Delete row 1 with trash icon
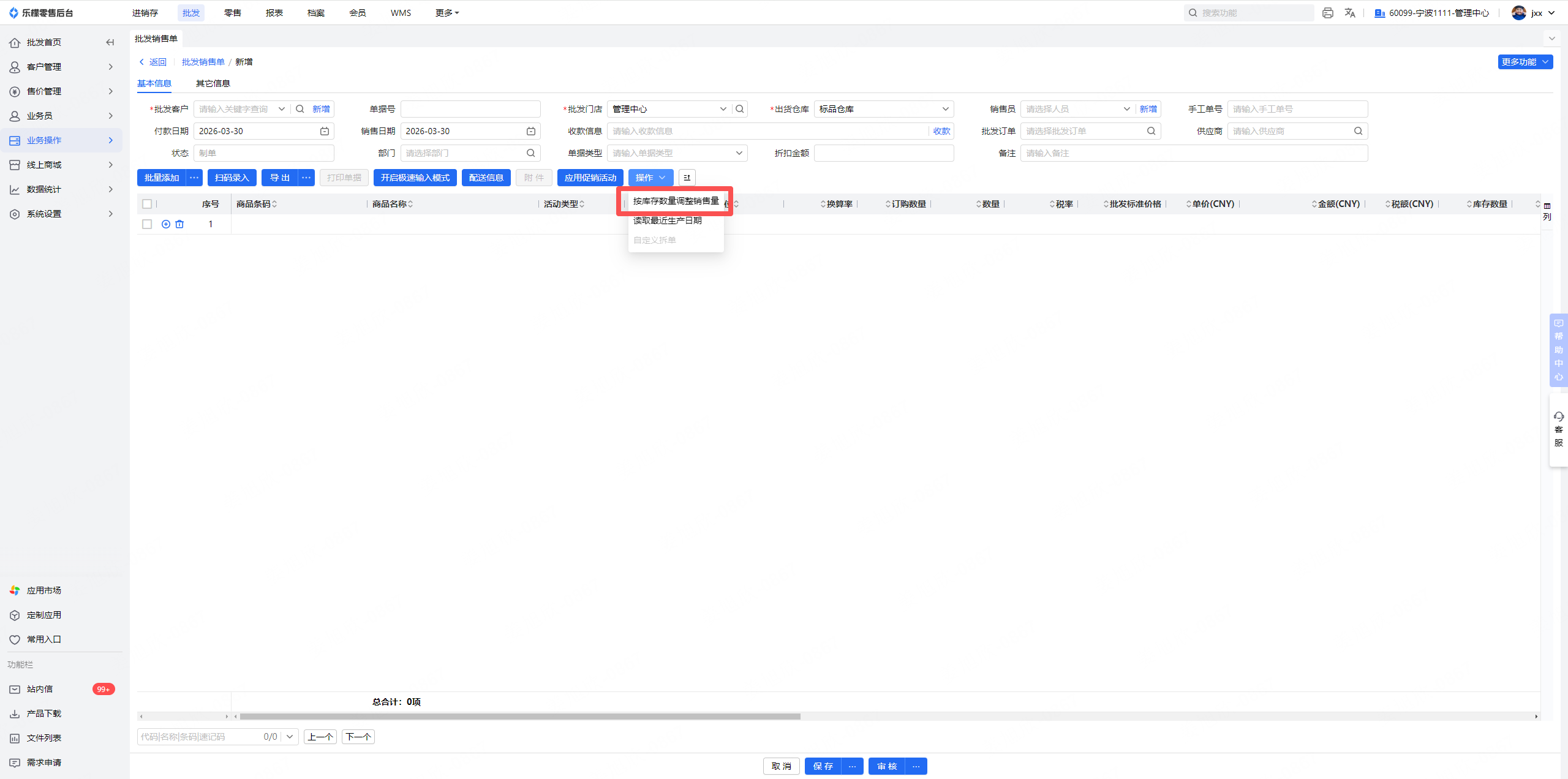This screenshot has width=1568, height=779. tap(179, 224)
